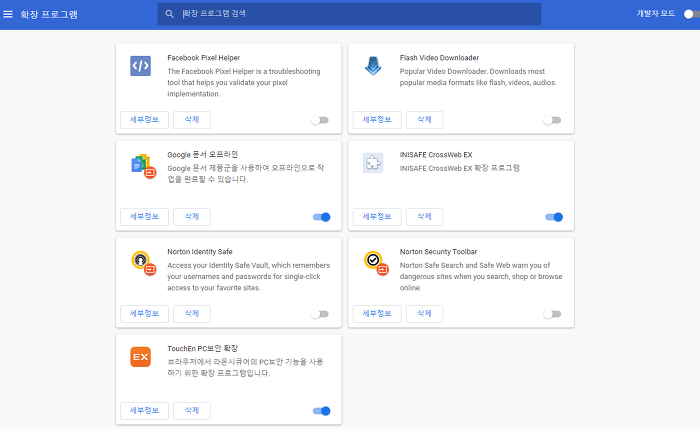Click the 개발자 모드 label

click(655, 13)
